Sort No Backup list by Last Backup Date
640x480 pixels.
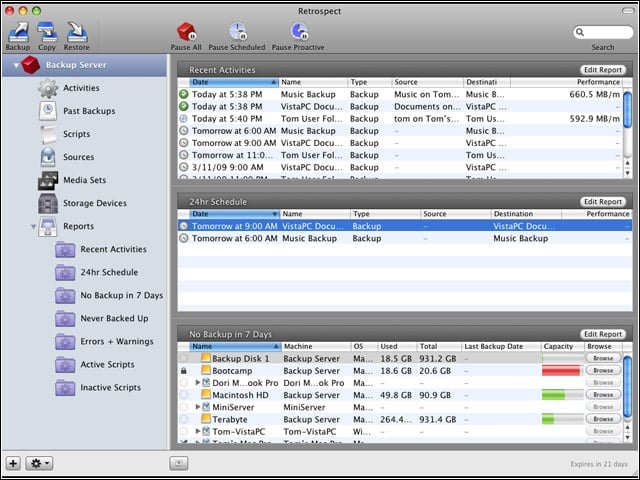click(x=501, y=347)
